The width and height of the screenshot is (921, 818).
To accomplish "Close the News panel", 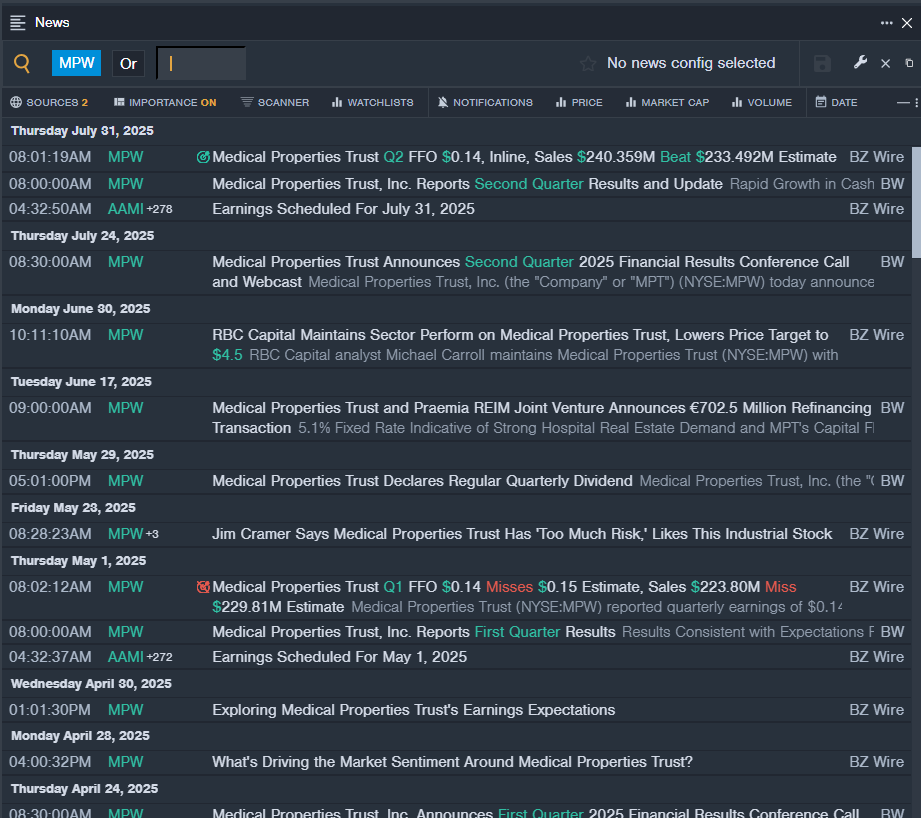I will 907,23.
